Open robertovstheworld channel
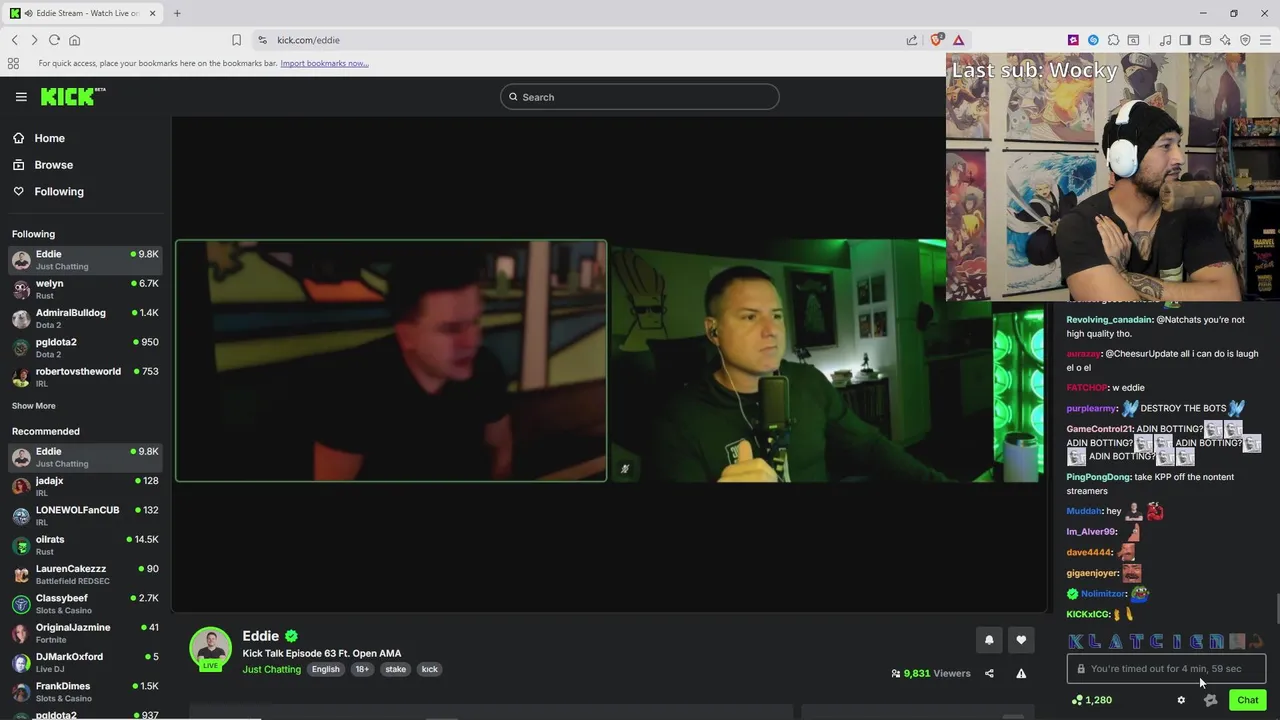 coord(85,377)
